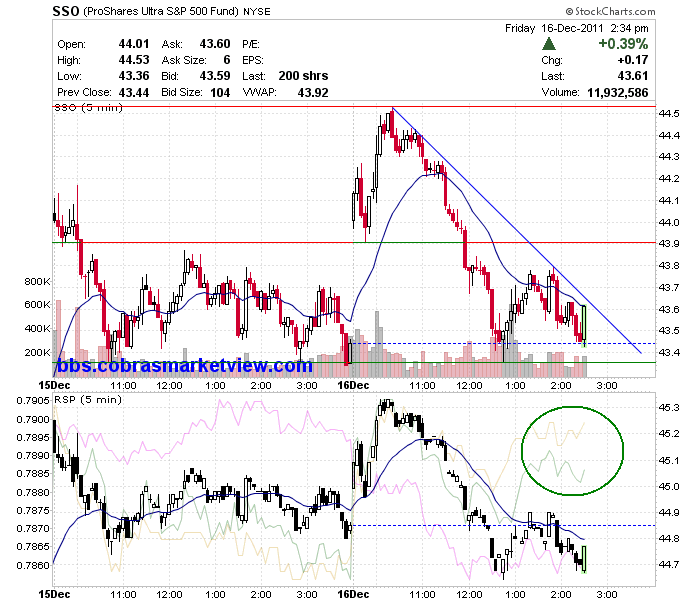Click the 45.3 label on RSP price axis

(x=669, y=408)
